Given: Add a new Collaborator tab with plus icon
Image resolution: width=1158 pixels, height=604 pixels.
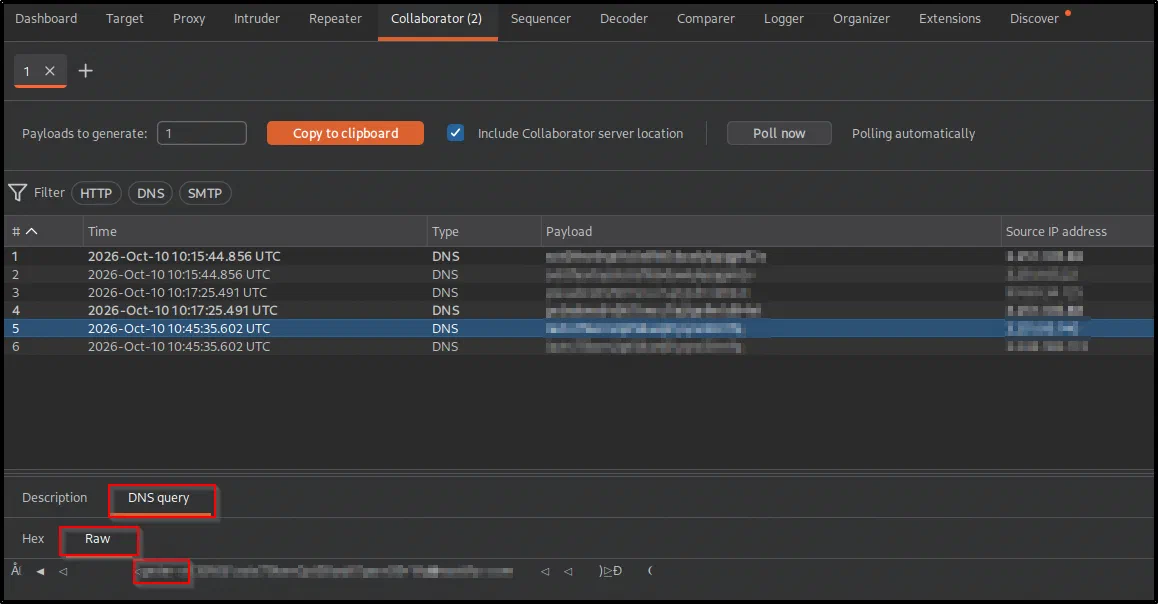Looking at the screenshot, I should point(86,71).
